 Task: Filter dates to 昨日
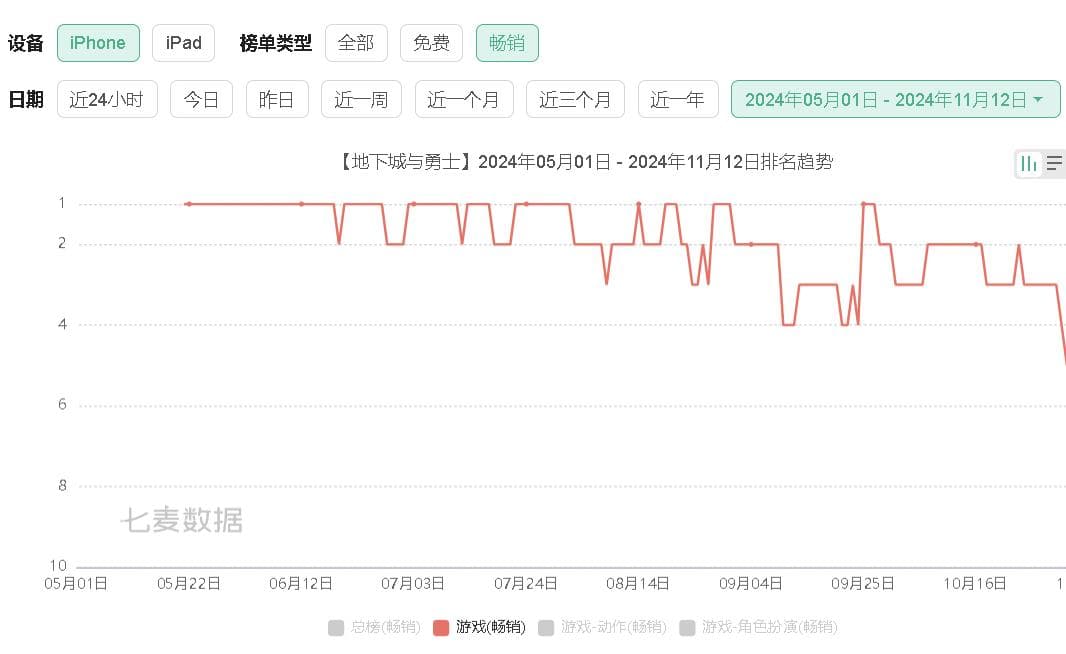[x=277, y=99]
